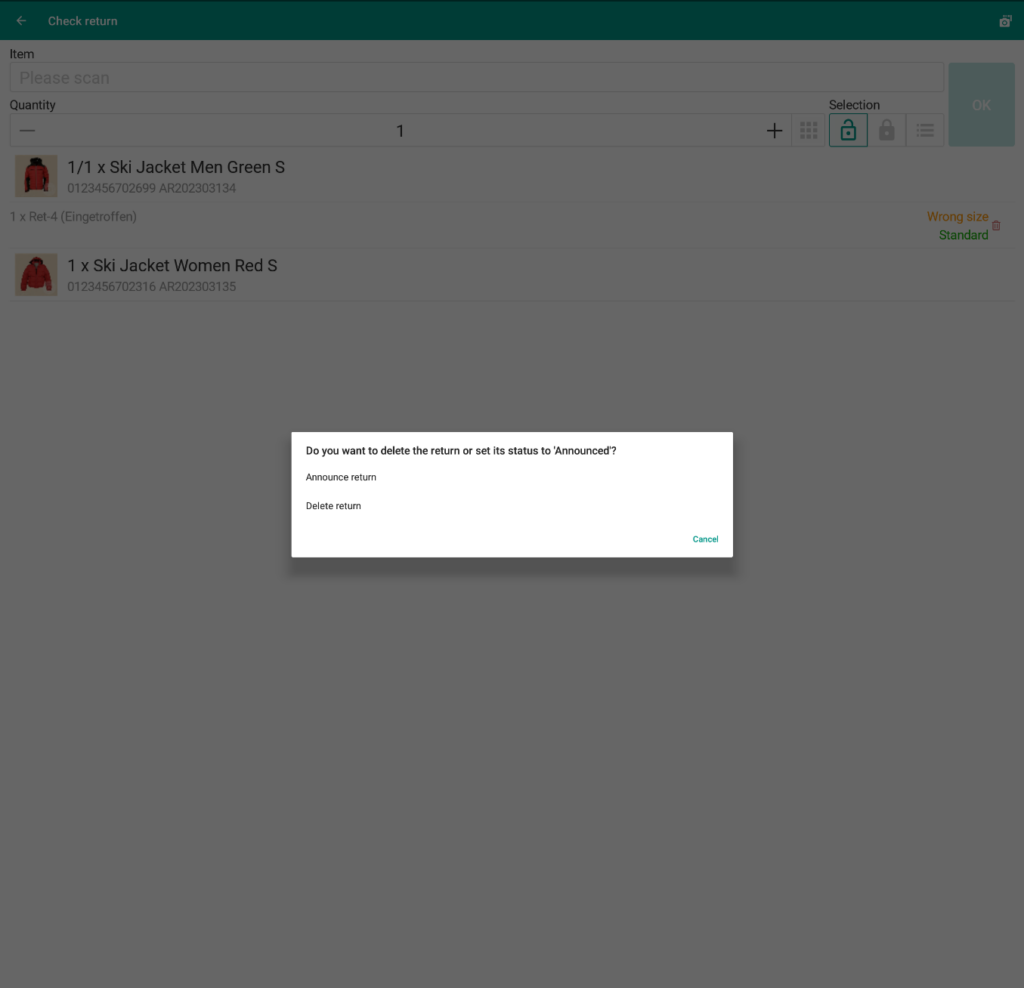Select the closed padlock selection mode

(886, 131)
